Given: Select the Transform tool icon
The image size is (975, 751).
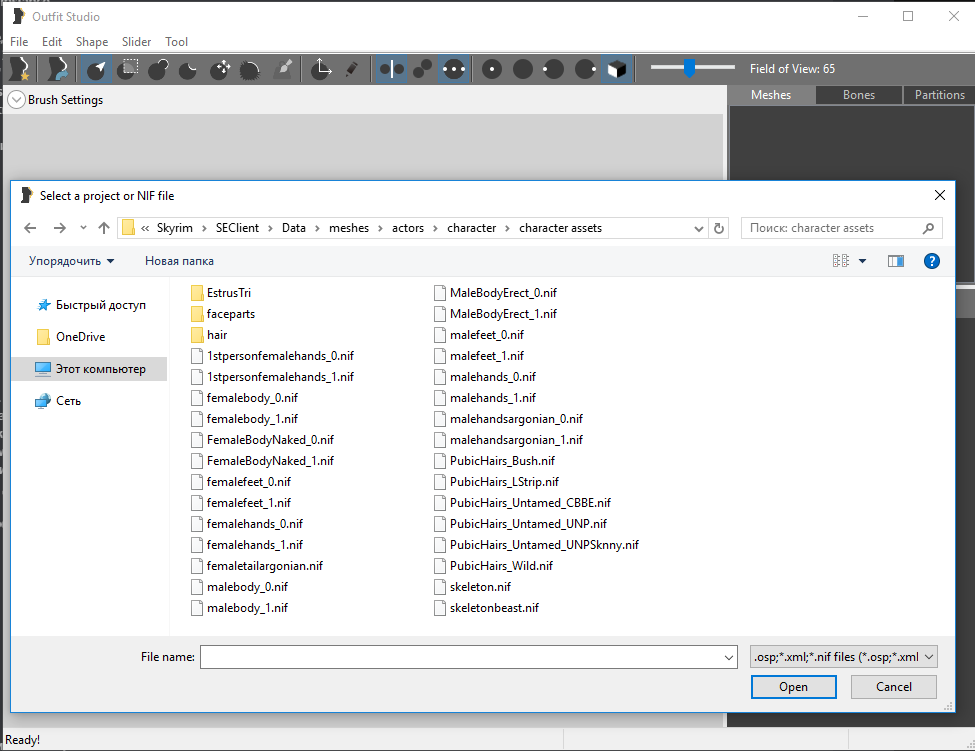Looking at the screenshot, I should coord(321,69).
